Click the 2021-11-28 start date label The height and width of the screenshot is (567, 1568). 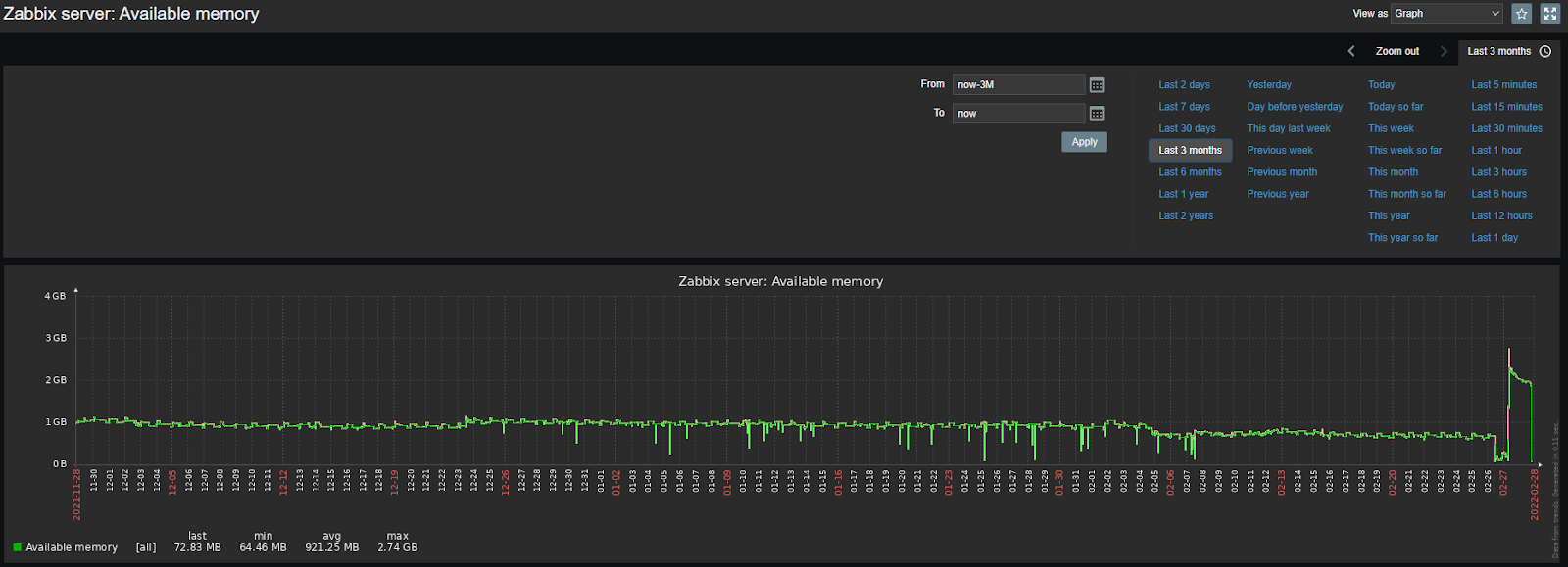[x=76, y=495]
